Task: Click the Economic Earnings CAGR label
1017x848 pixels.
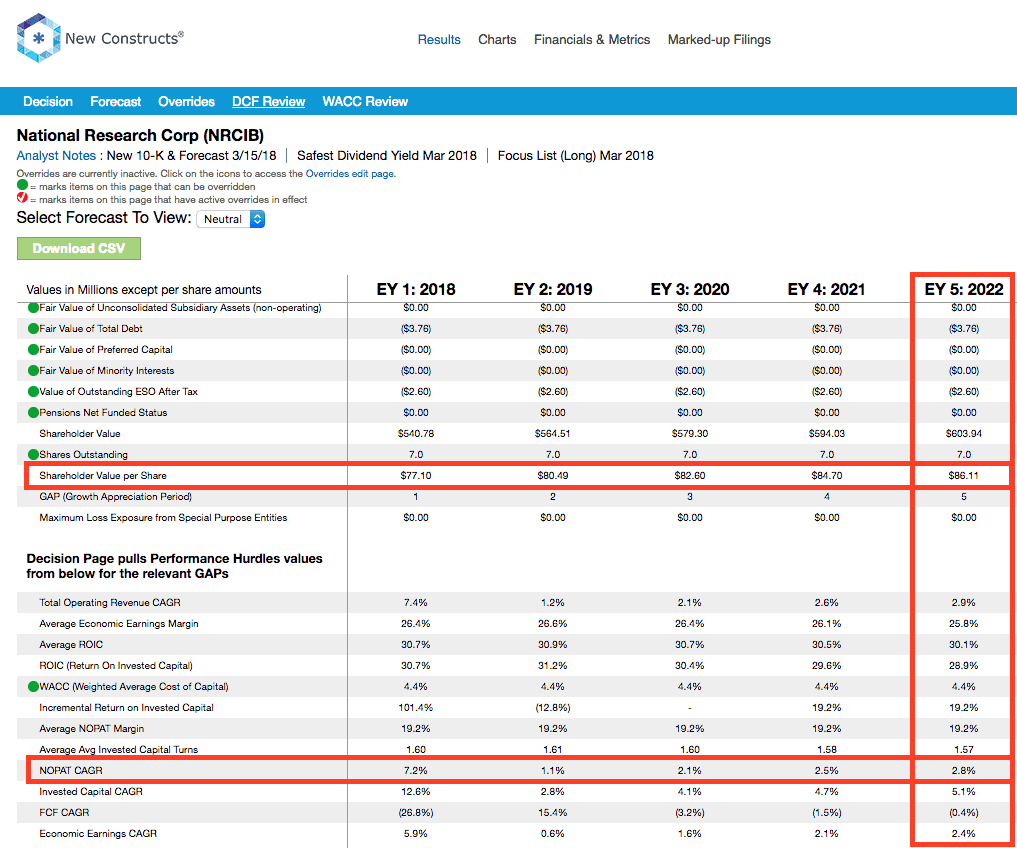Action: [x=98, y=834]
